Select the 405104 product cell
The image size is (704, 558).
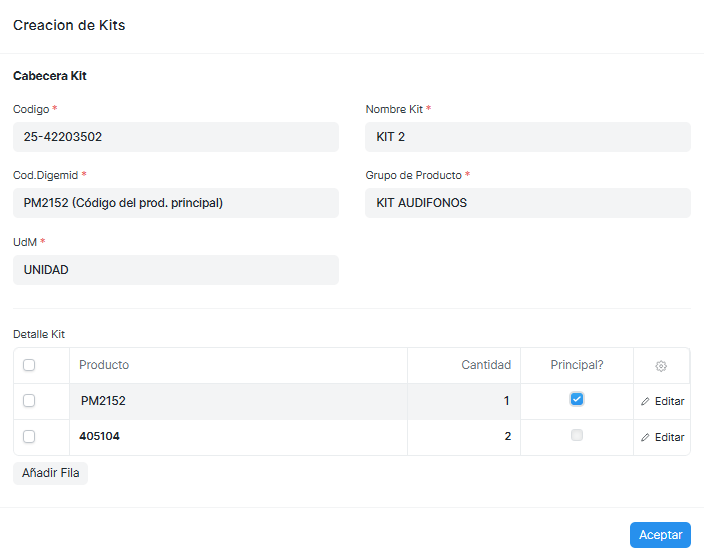[x=238, y=437]
